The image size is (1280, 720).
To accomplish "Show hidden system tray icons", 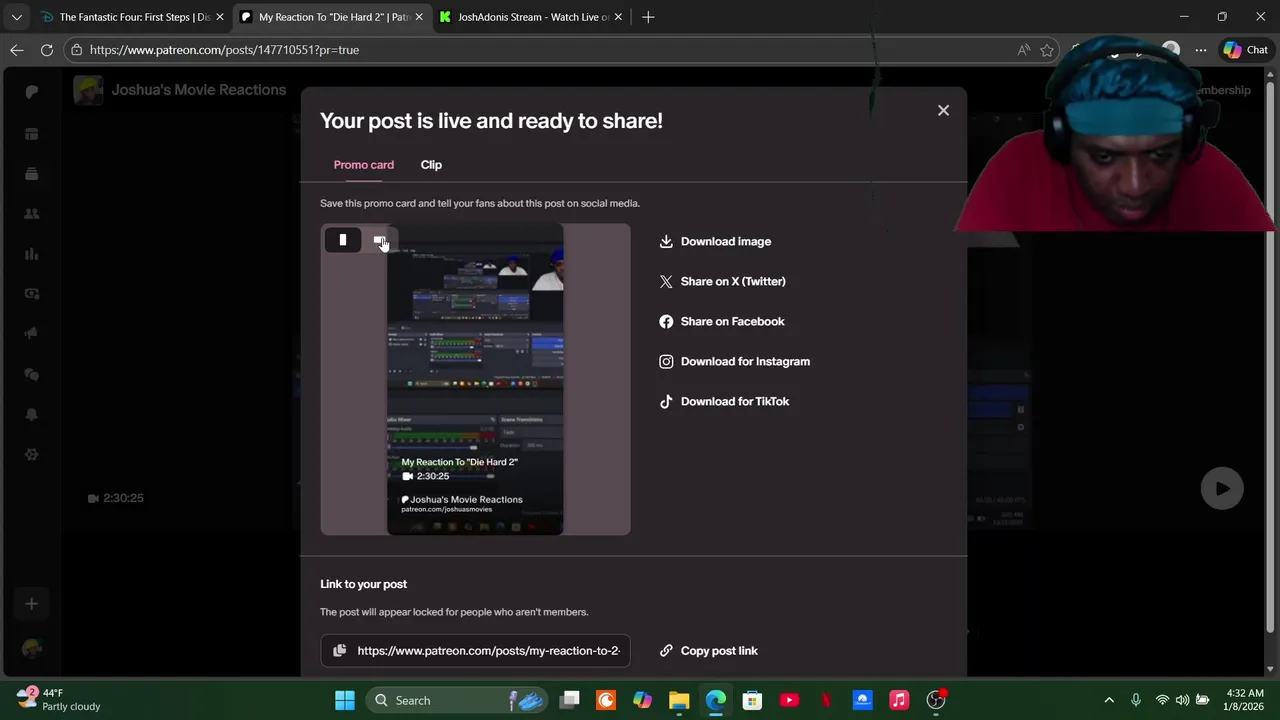I will (x=1109, y=700).
